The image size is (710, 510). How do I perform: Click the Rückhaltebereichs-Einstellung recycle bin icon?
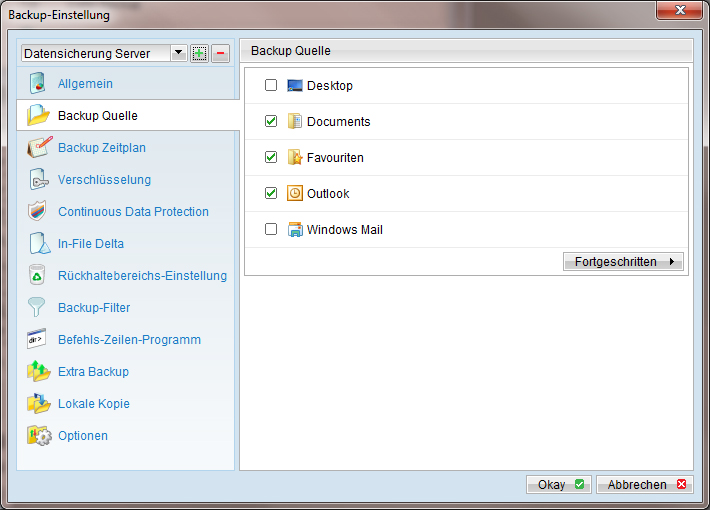pyautogui.click(x=37, y=275)
